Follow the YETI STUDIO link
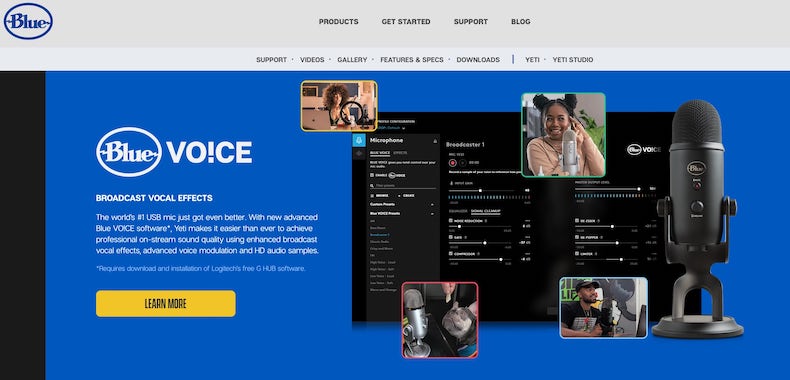 (x=572, y=59)
